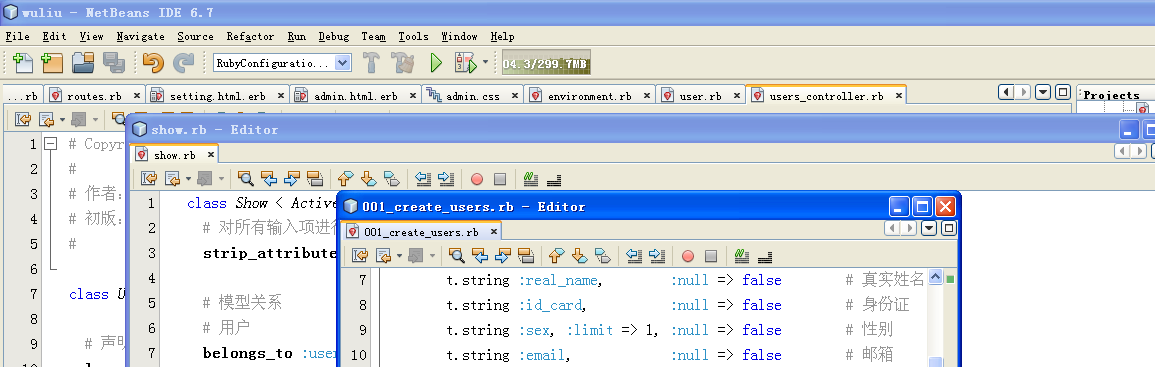This screenshot has width=1155, height=367.
Task: Jump to last edit in show.rb toolbar
Action: pos(148,178)
